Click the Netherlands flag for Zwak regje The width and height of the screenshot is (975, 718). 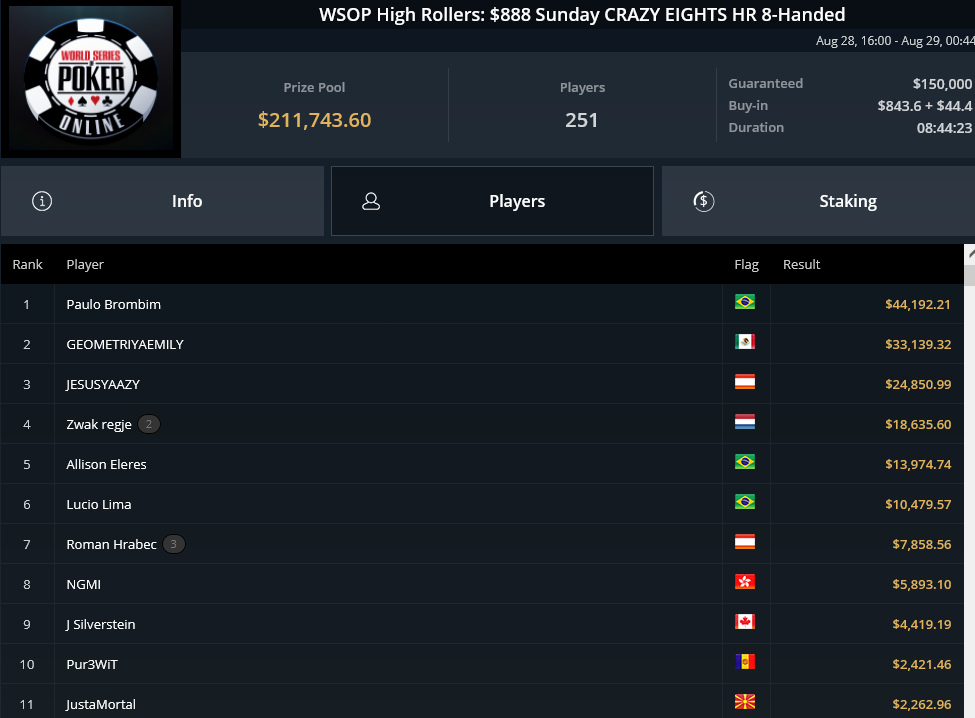[744, 421]
